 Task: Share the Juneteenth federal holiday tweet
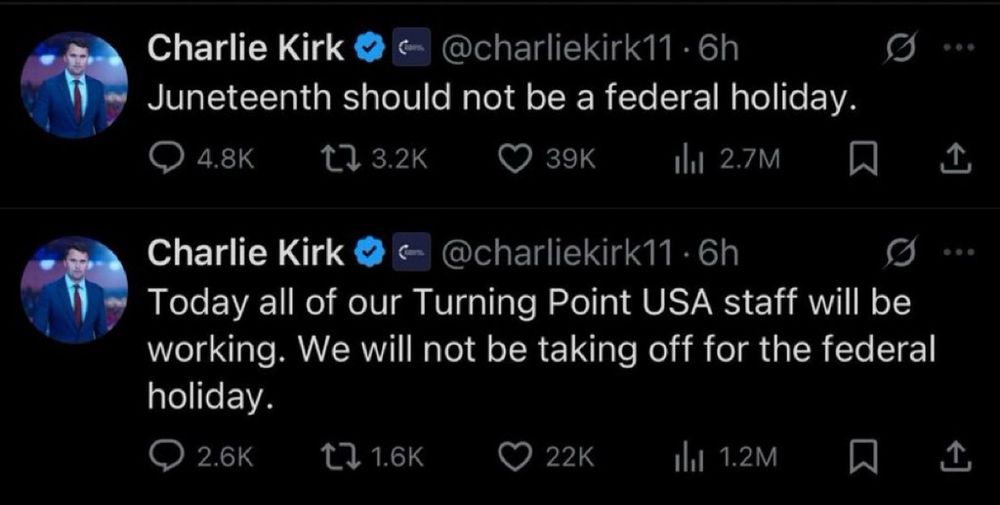957,159
